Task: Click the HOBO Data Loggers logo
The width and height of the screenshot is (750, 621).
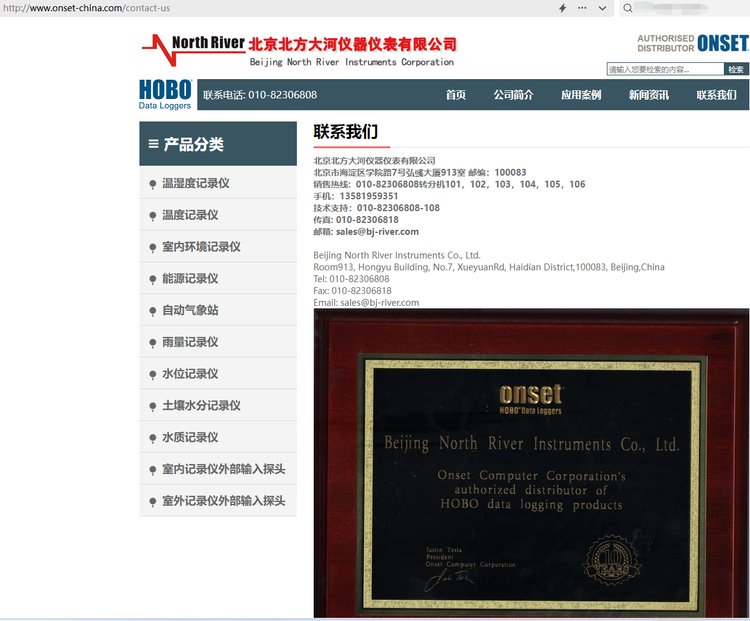Action: (165, 94)
